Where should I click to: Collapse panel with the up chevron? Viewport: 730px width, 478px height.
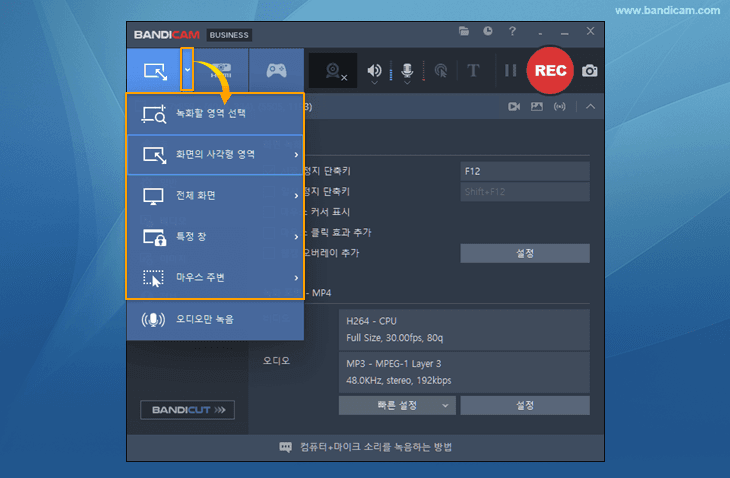[590, 107]
